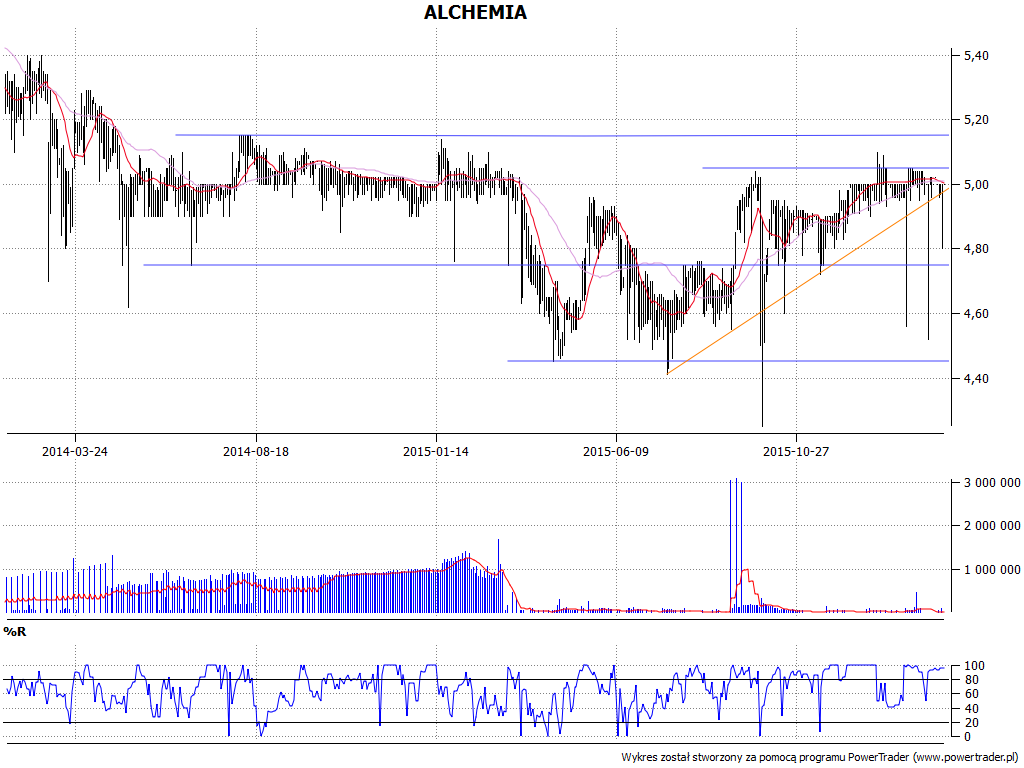The height and width of the screenshot is (768, 1024).
Task: Click the 2015-06-09 date label
Action: tap(616, 451)
